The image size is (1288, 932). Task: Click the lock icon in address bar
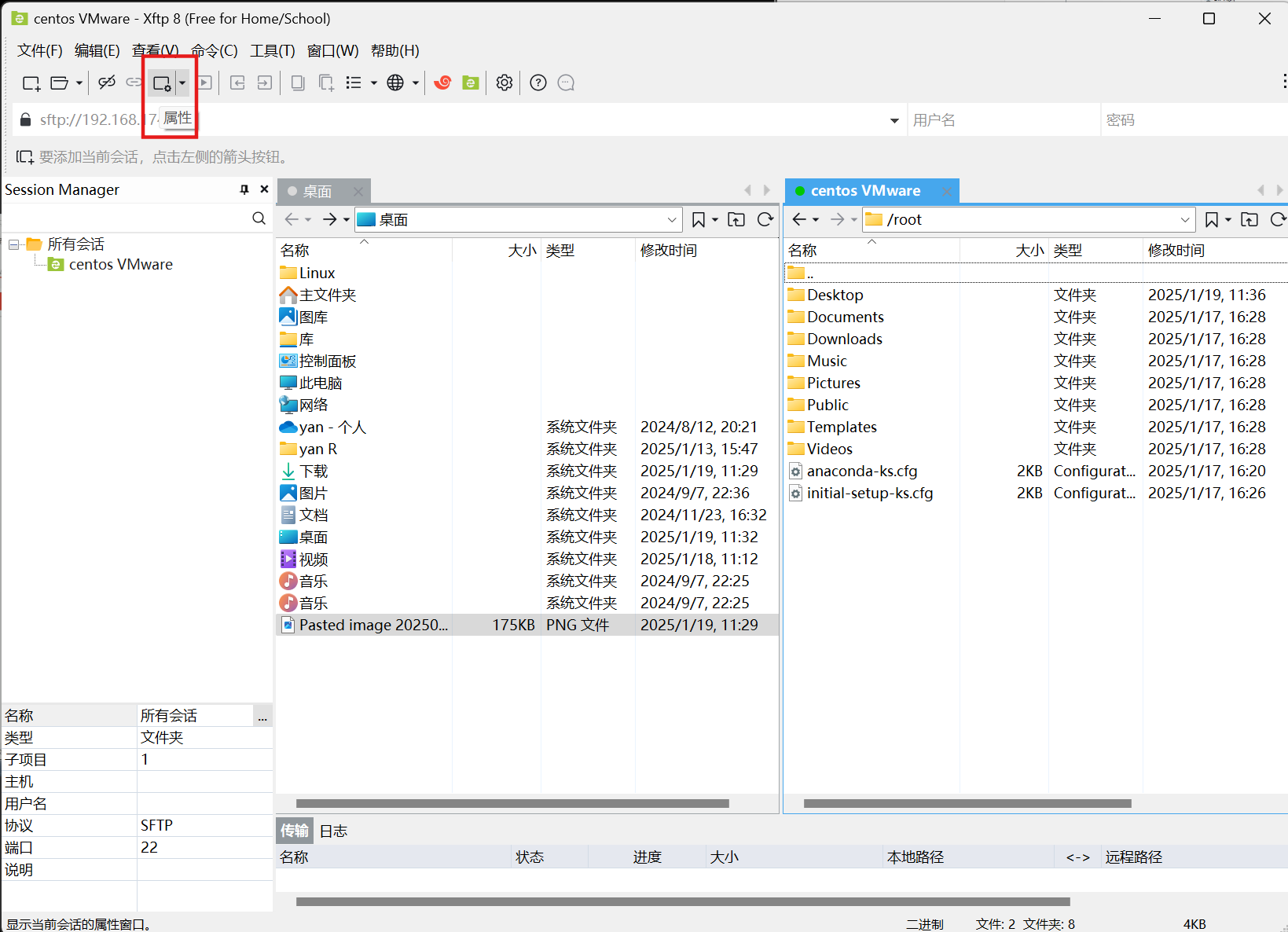point(26,119)
